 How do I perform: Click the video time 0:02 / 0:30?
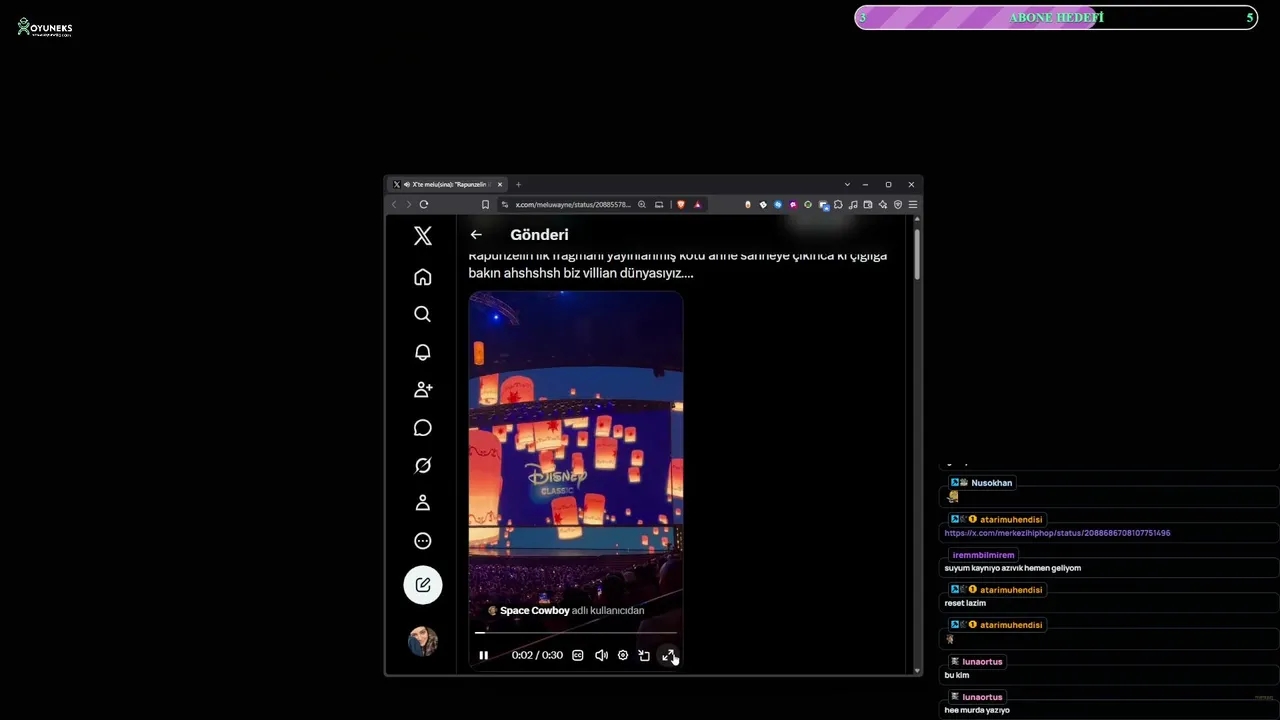tap(537, 656)
